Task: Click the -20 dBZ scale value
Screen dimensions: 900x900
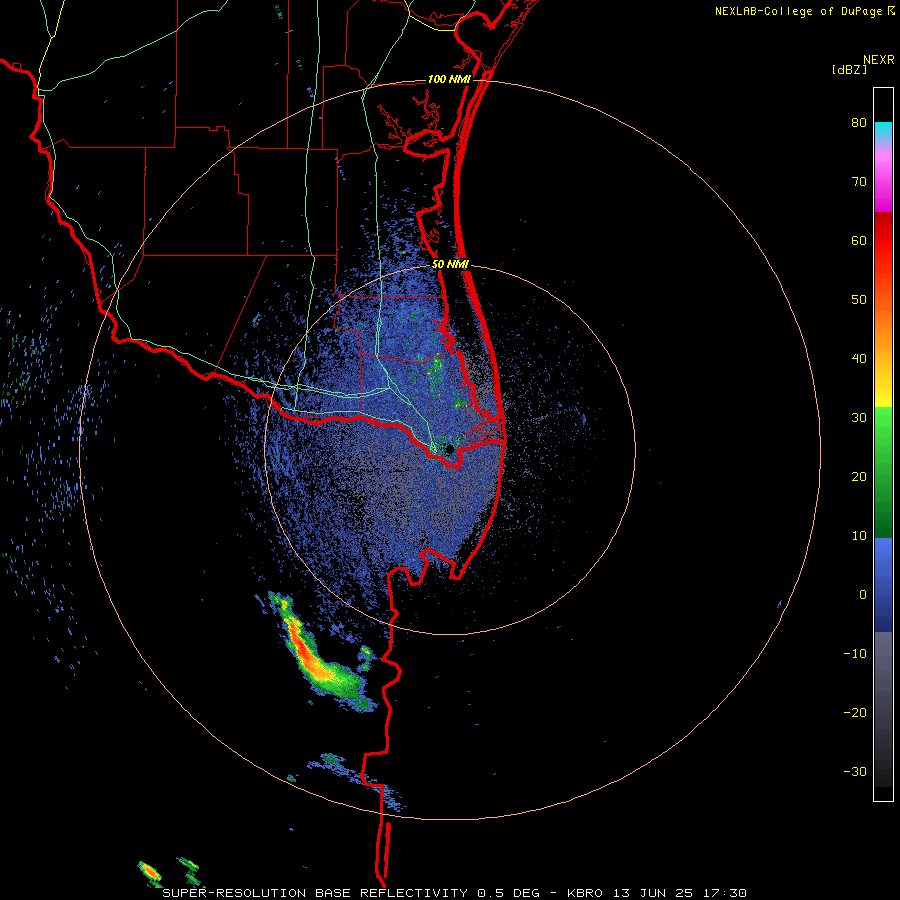Action: [x=855, y=712]
